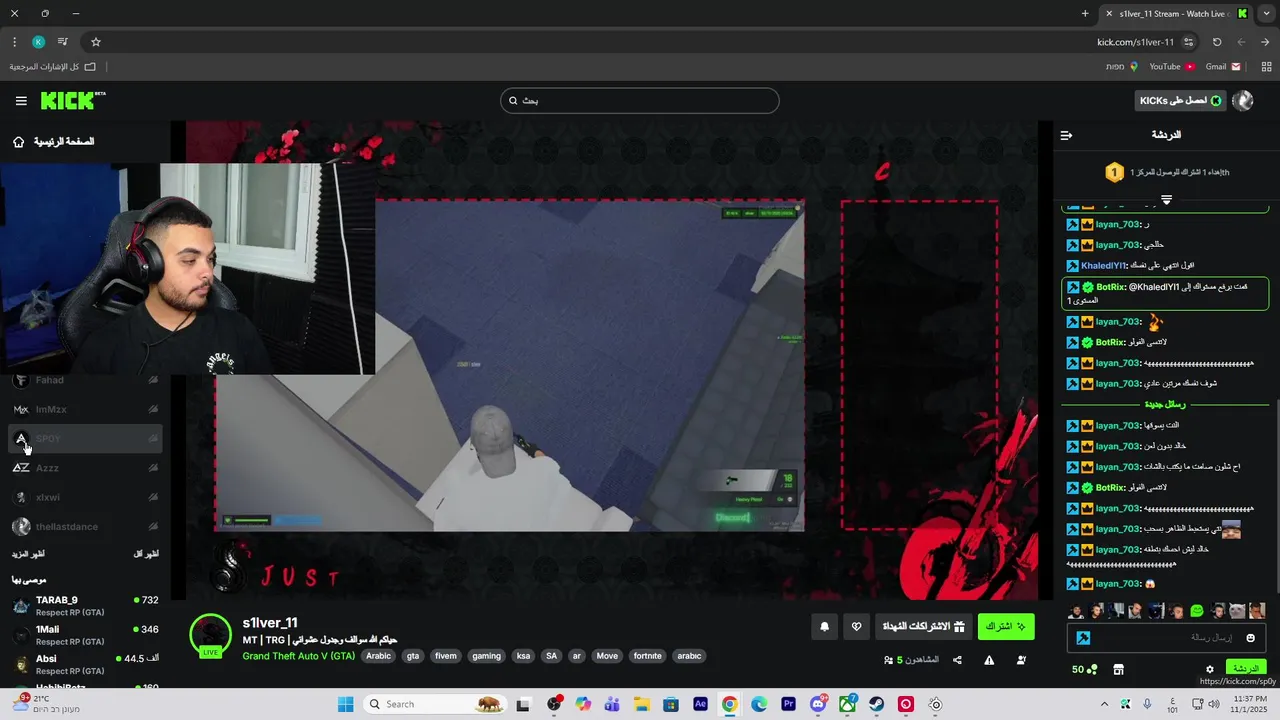The width and height of the screenshot is (1280, 720).
Task: Click the 50 channel points balance
Action: (x=1084, y=669)
